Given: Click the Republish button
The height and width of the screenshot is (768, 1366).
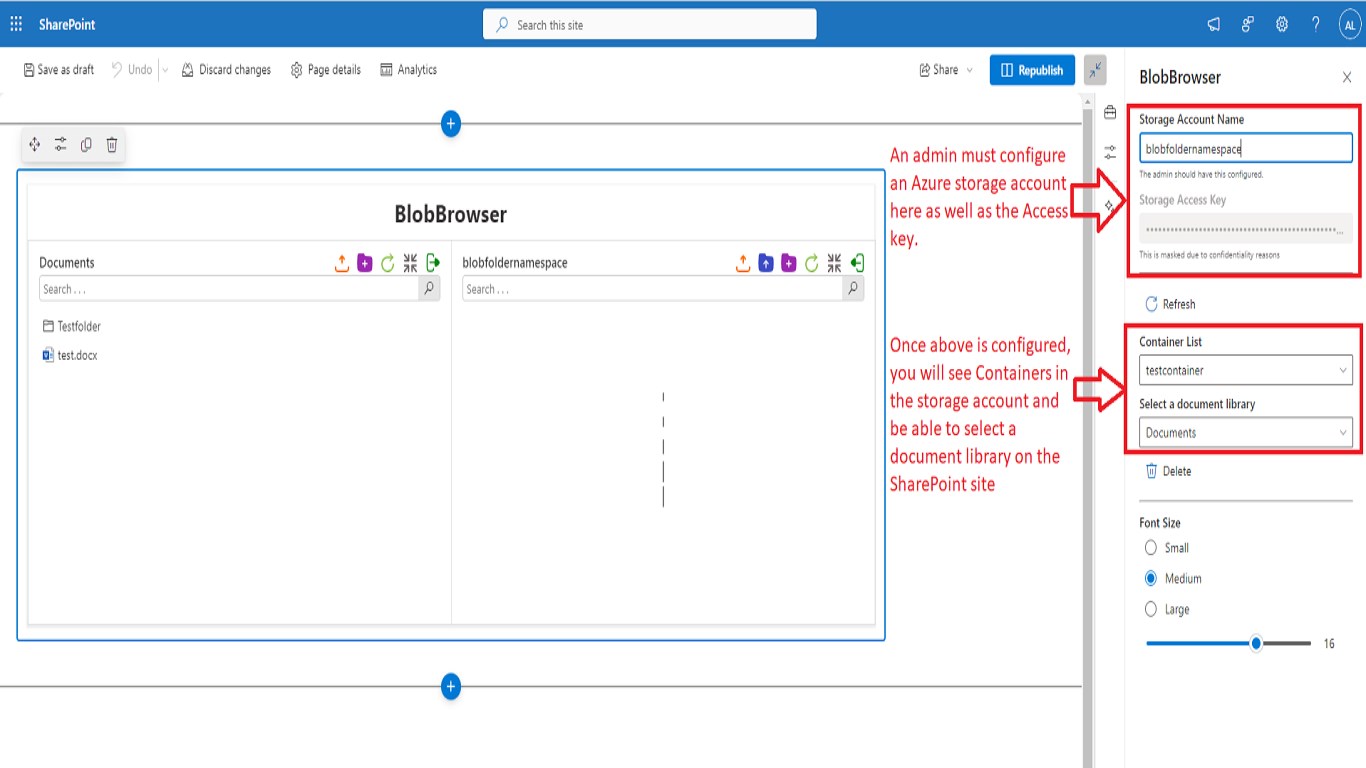Looking at the screenshot, I should (1033, 70).
